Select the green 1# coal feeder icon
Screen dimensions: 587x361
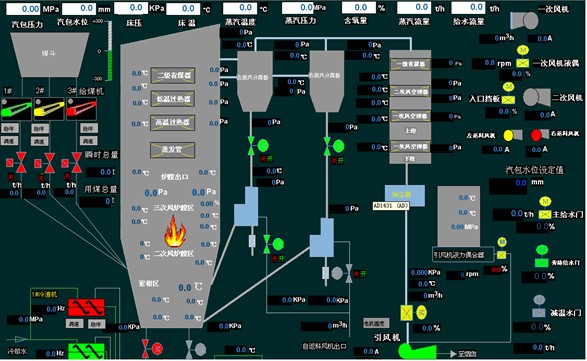[16, 109]
